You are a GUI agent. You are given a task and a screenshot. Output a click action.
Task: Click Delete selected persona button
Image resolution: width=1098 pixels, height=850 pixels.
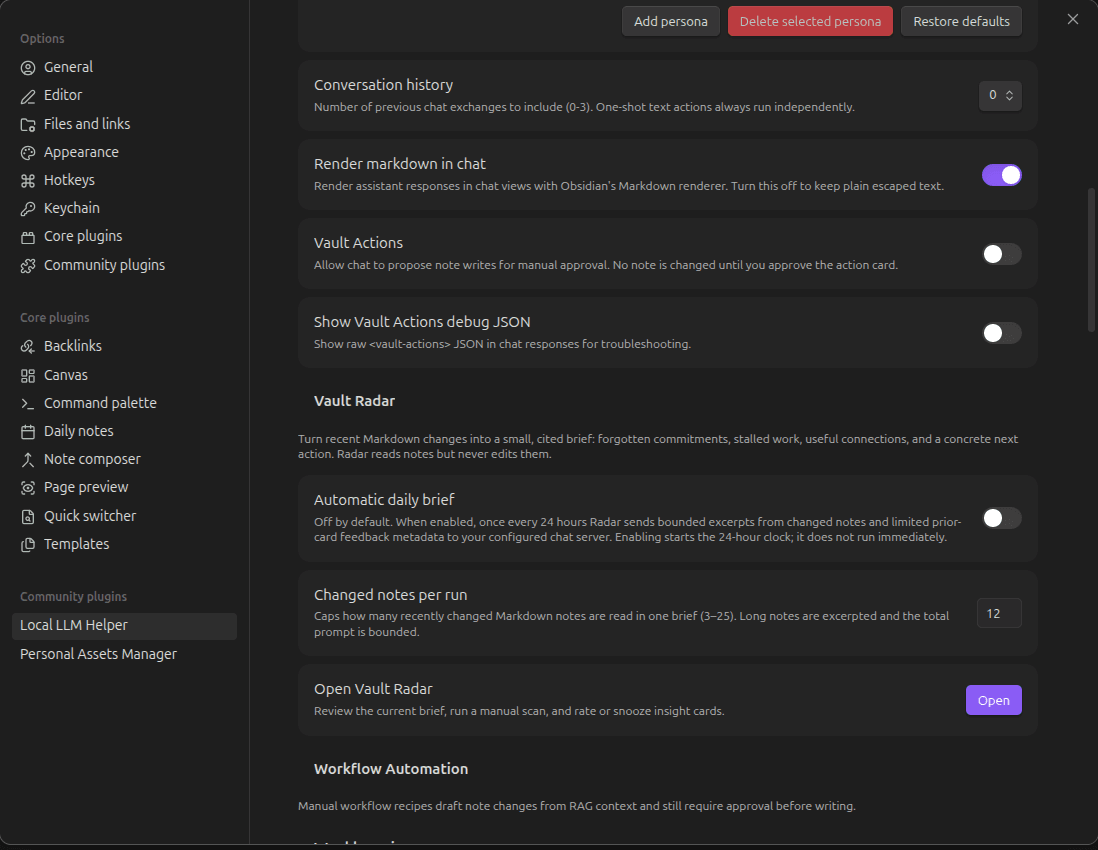810,21
